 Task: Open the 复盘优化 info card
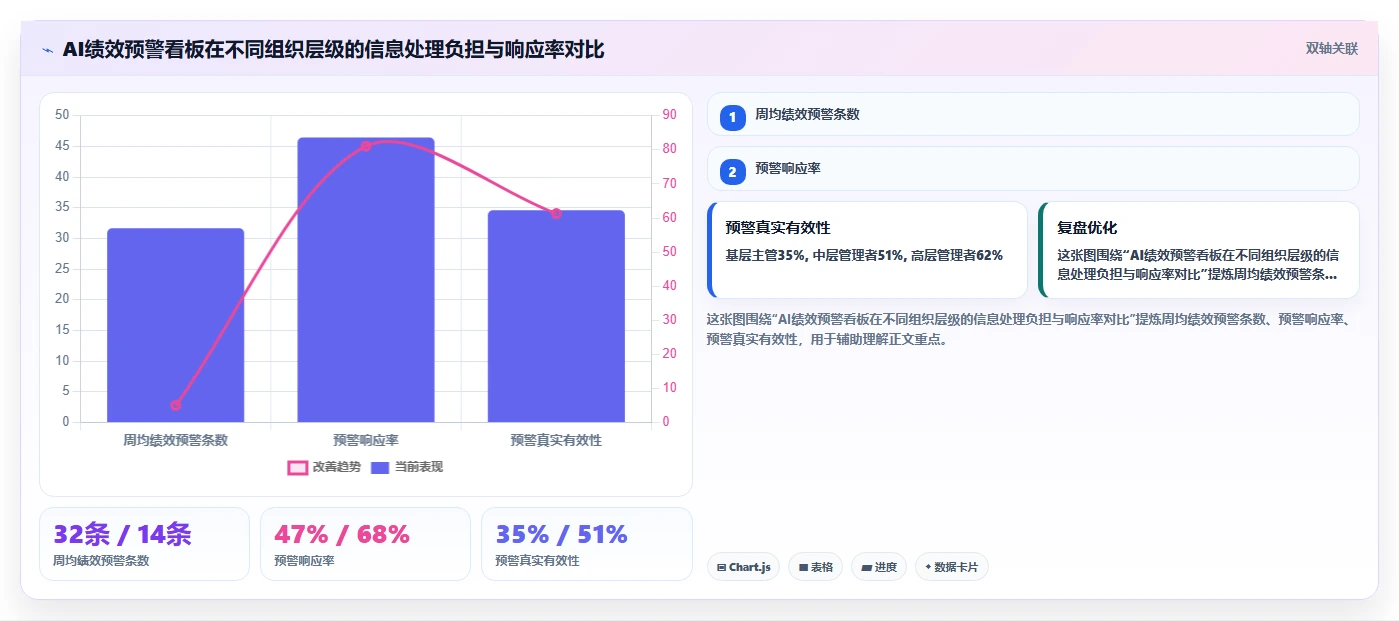tap(1199, 250)
